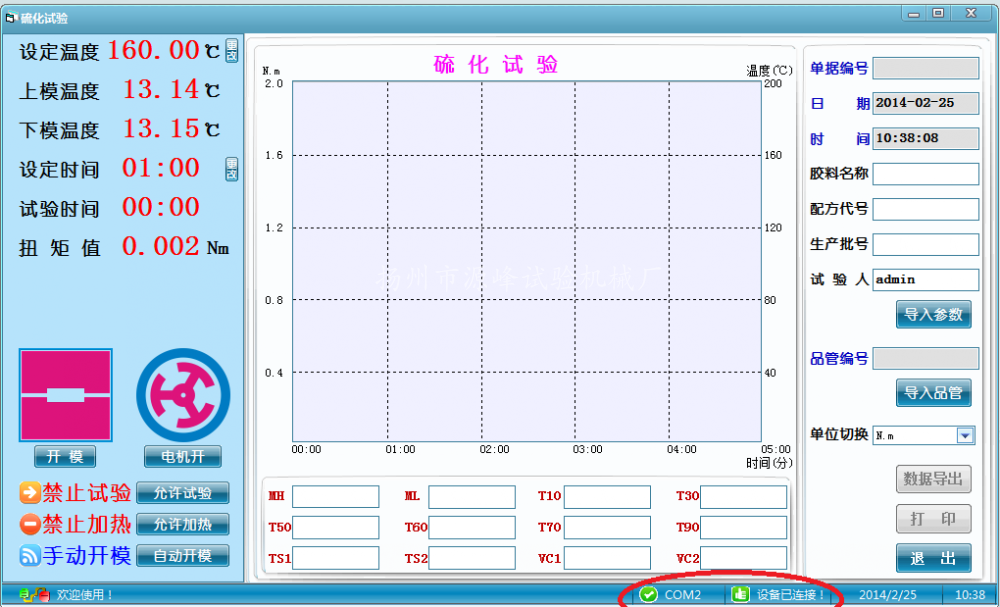Enable heating via the 允许加热 button

[182, 523]
